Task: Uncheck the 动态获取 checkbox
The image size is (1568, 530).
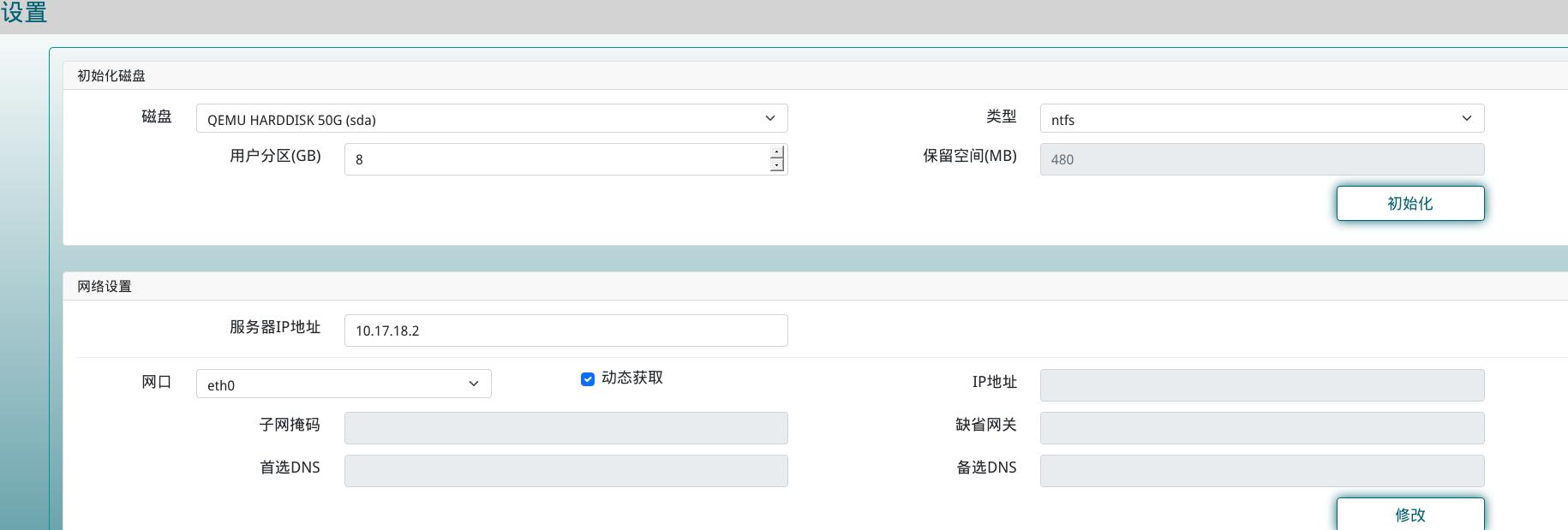Action: [588, 379]
